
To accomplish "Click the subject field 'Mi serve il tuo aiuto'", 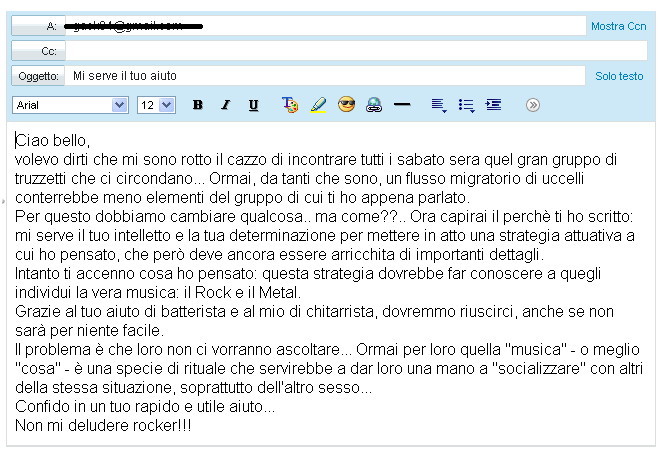I will (x=325, y=76).
